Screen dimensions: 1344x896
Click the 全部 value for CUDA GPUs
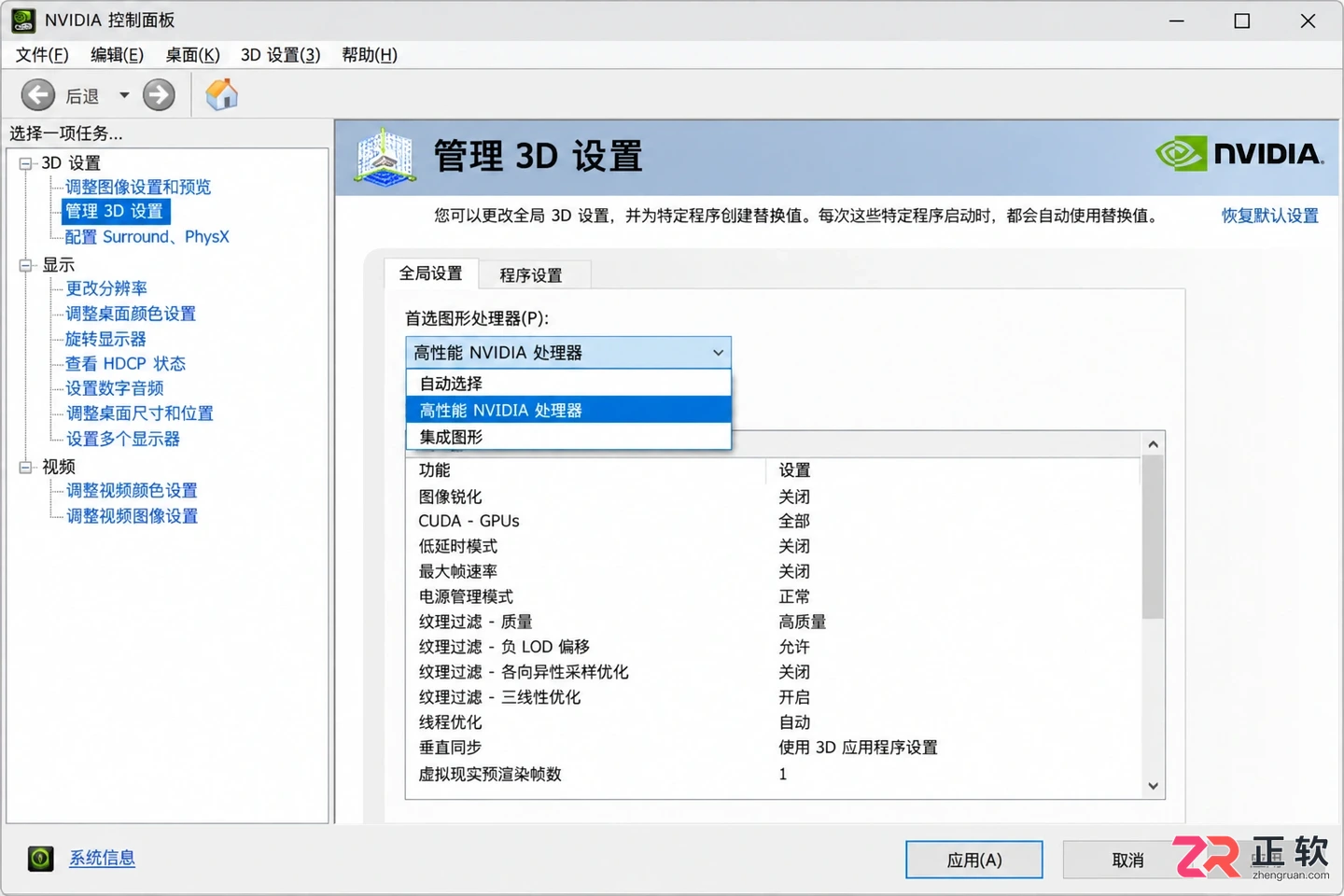point(794,521)
